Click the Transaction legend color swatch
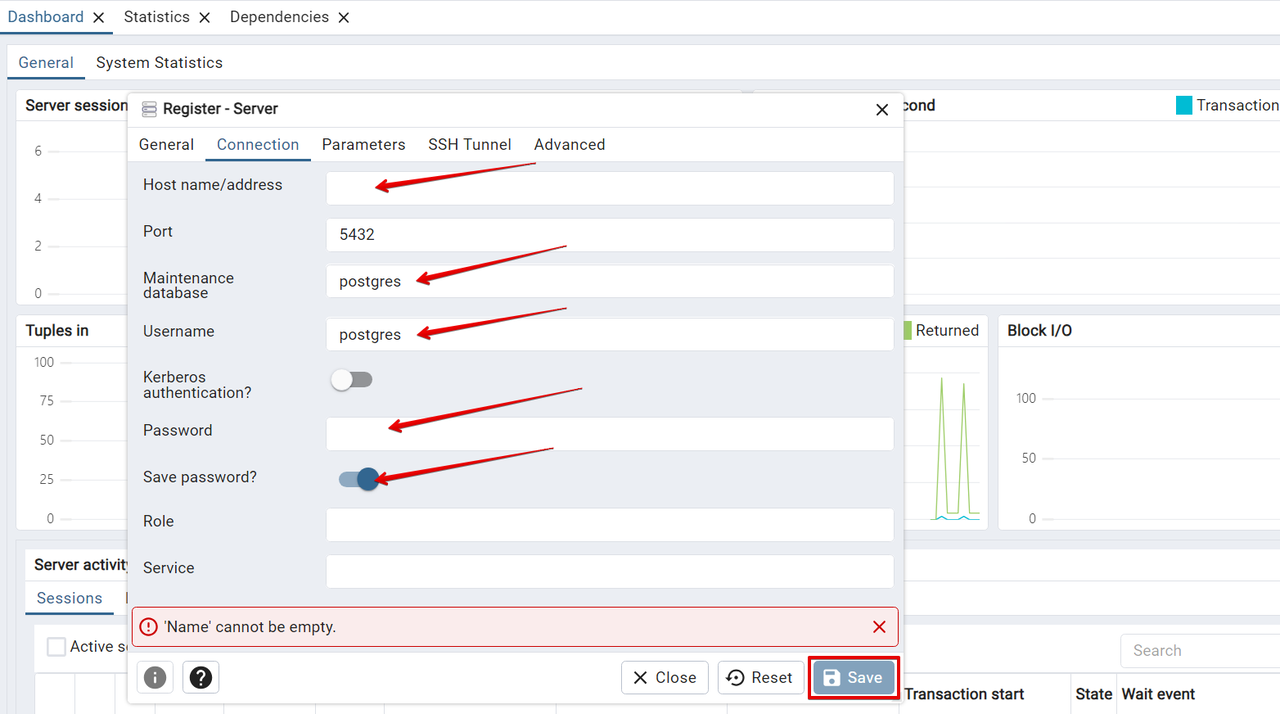Image resolution: width=1280 pixels, height=714 pixels. [x=1184, y=105]
